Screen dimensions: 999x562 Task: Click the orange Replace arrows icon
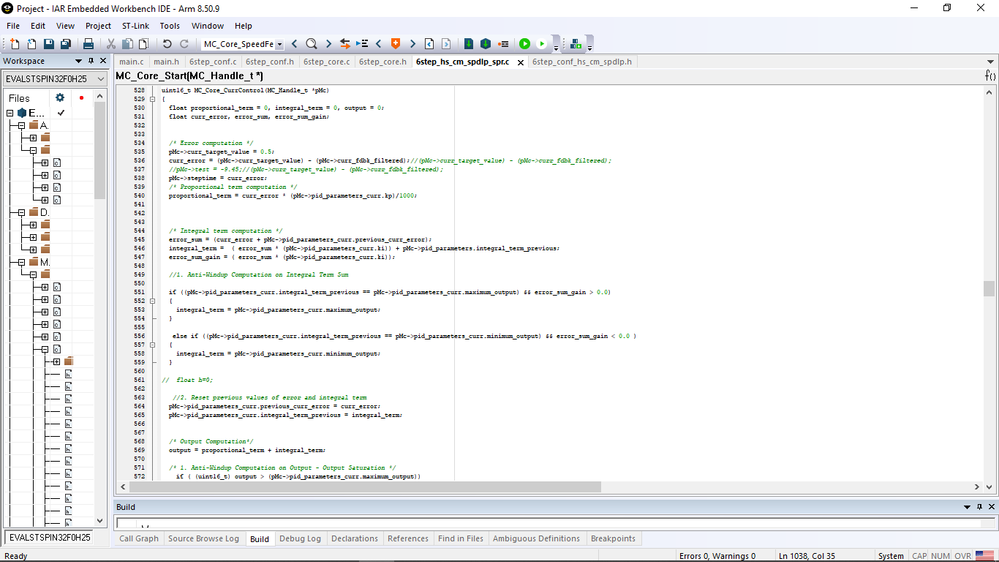pyautogui.click(x=345, y=44)
